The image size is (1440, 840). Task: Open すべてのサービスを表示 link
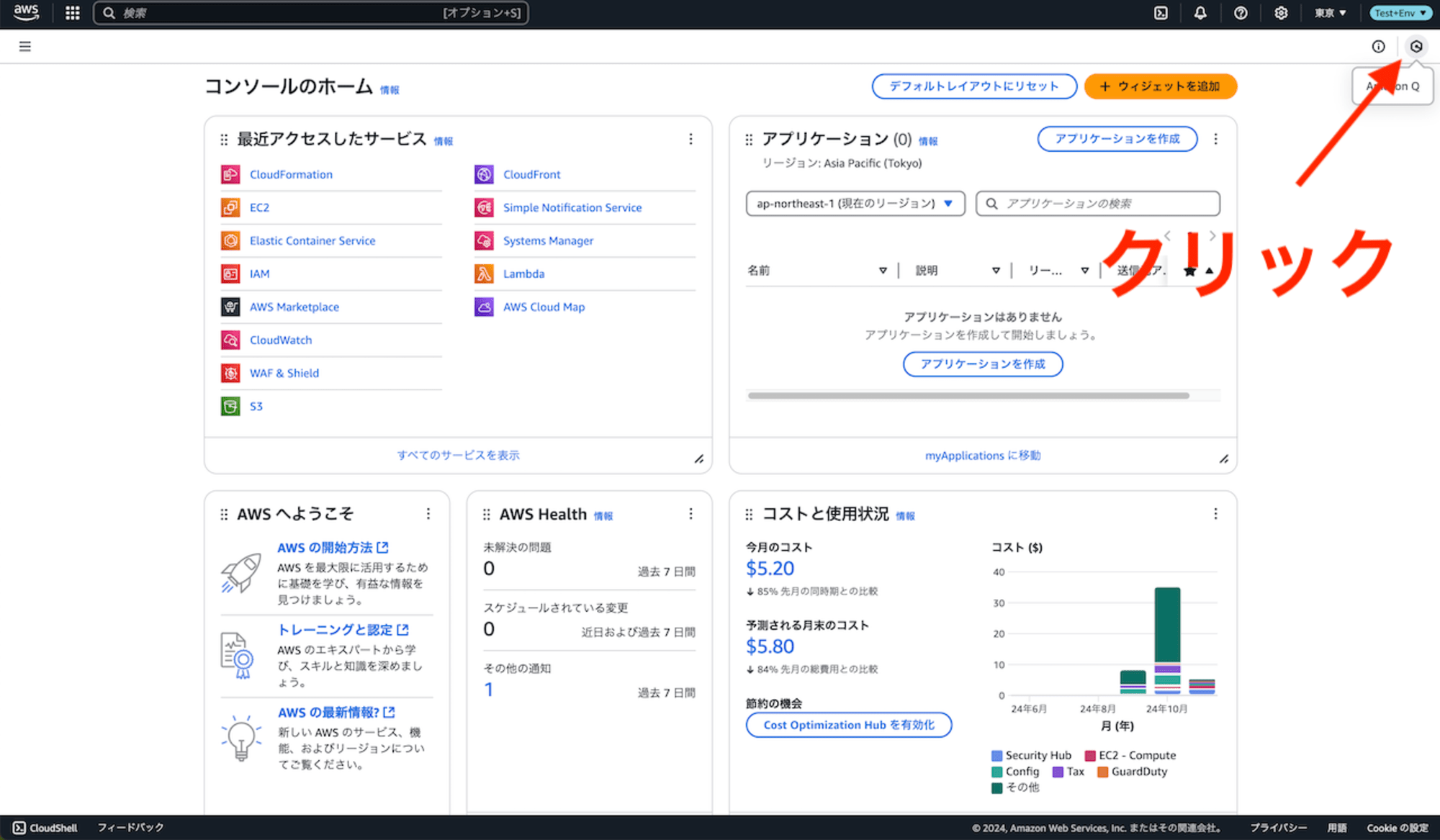[458, 455]
